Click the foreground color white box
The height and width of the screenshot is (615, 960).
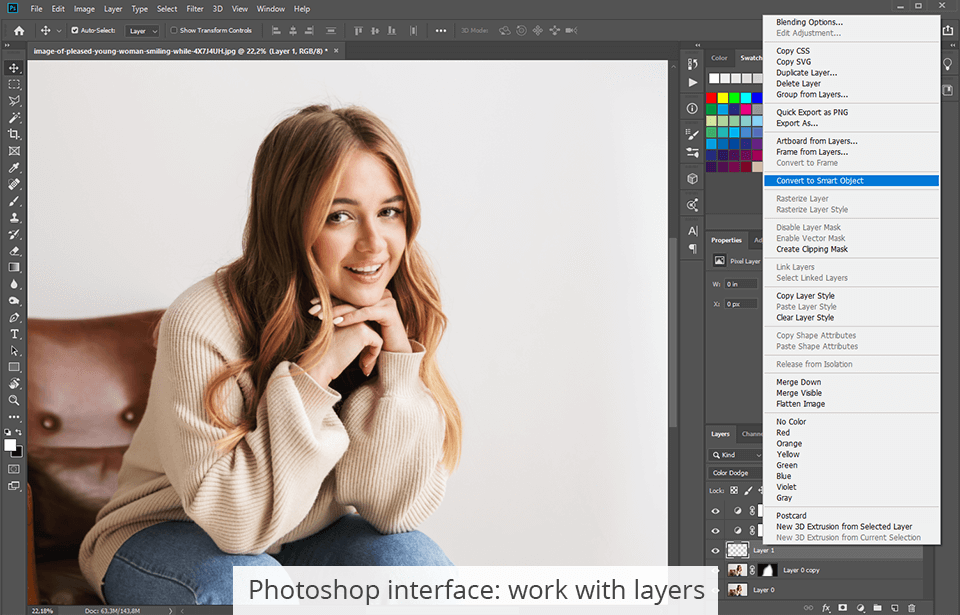point(10,445)
